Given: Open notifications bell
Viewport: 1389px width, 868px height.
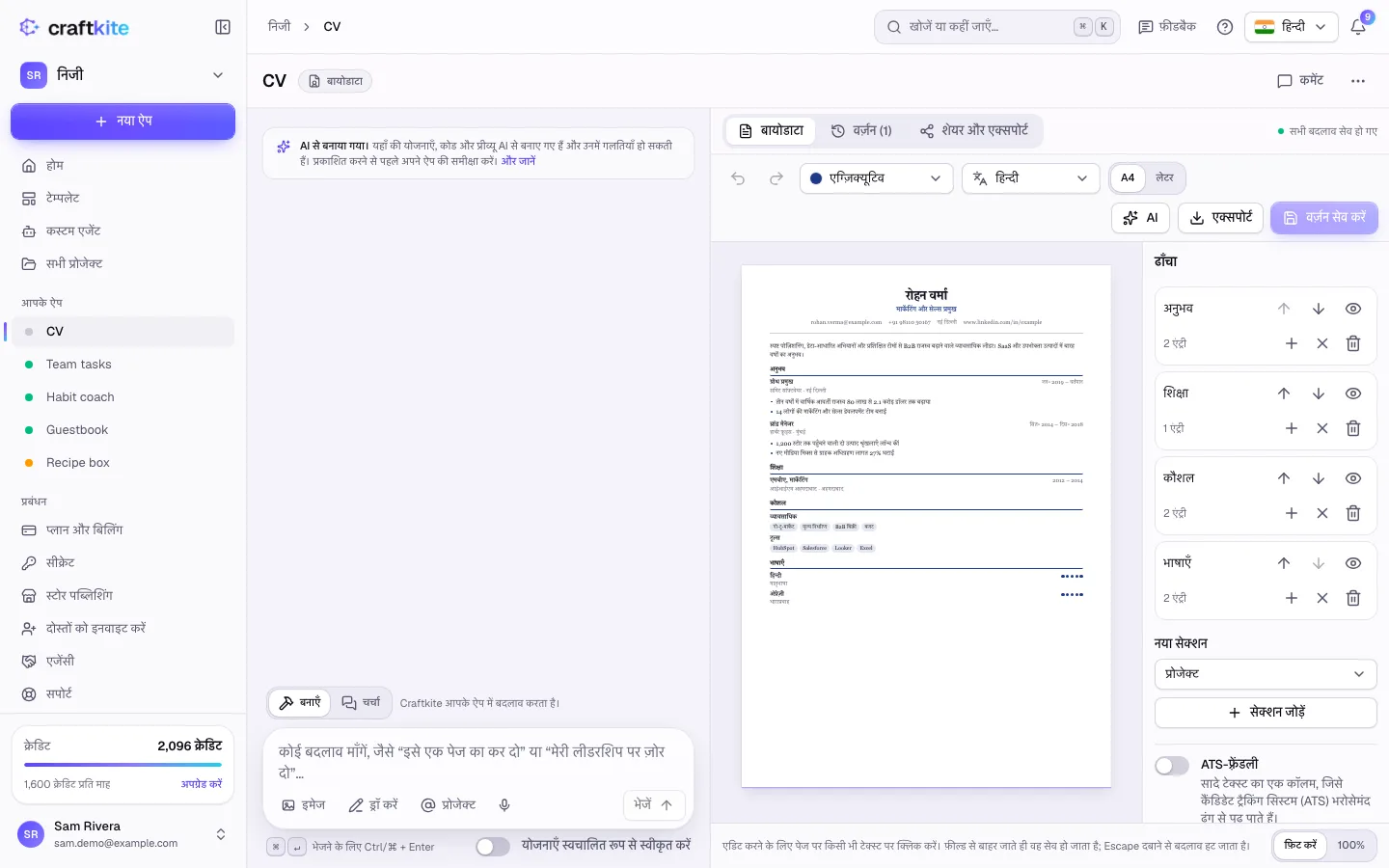Looking at the screenshot, I should coord(1358,27).
